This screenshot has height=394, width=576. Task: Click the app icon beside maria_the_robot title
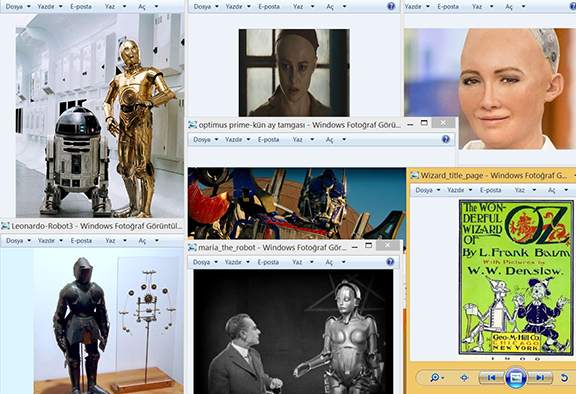tap(192, 247)
